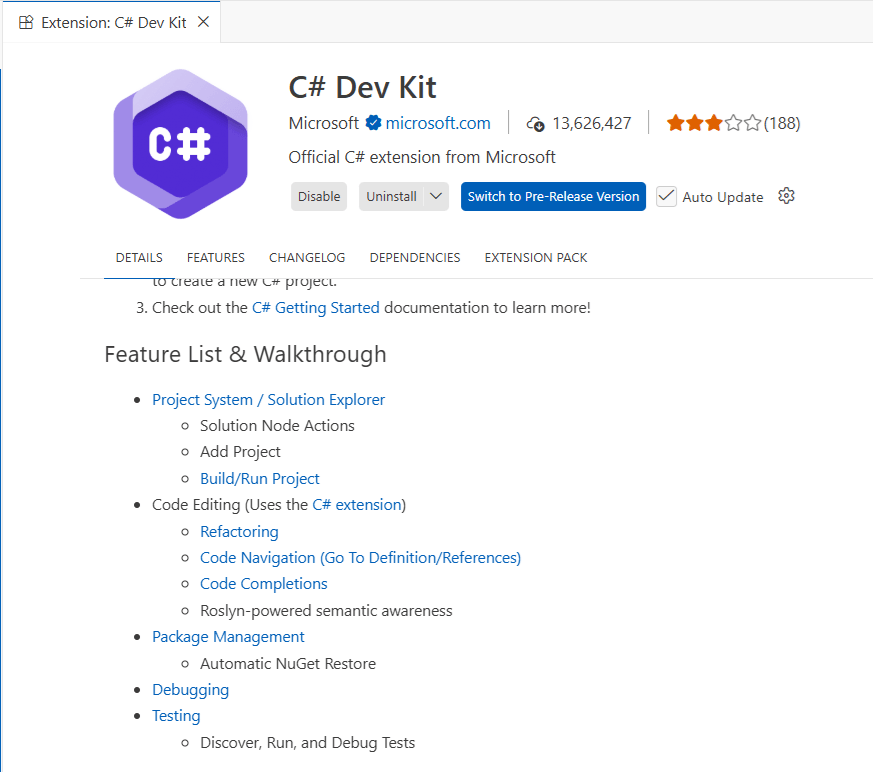Disable the C# Dev Kit extension
Screen dimensions: 873x772
(319, 196)
